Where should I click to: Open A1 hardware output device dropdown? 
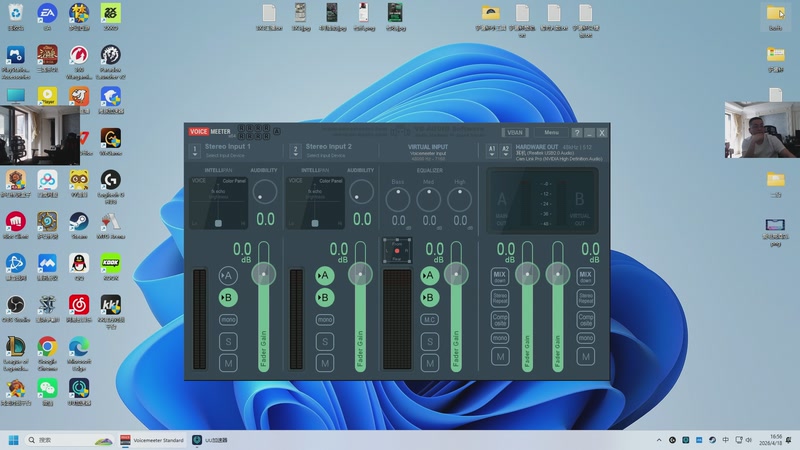pos(491,151)
